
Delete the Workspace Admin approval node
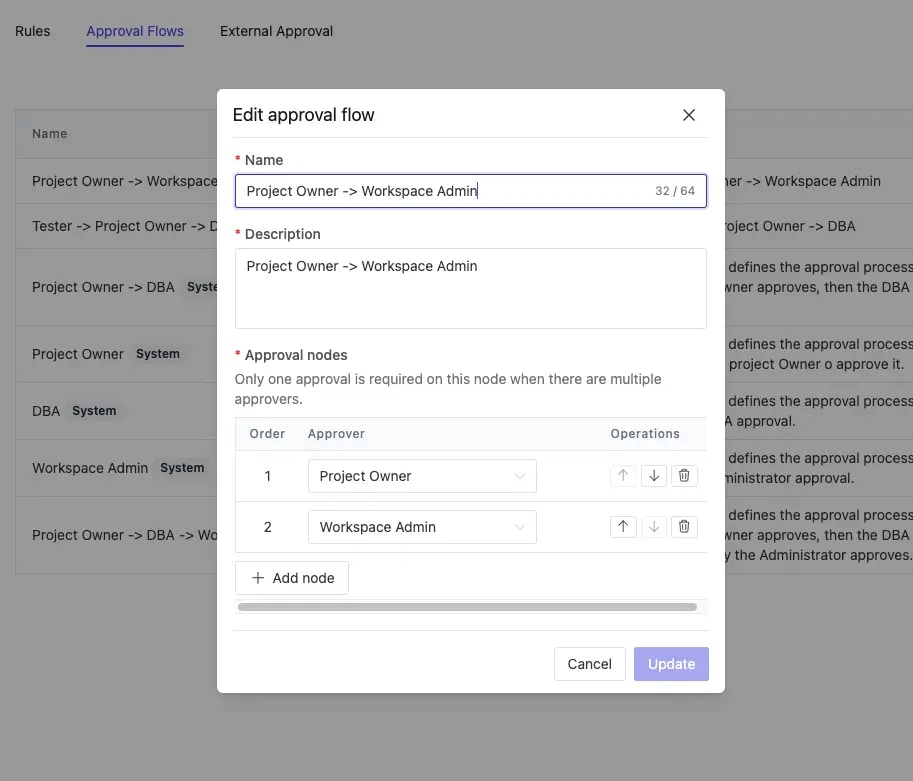684,527
